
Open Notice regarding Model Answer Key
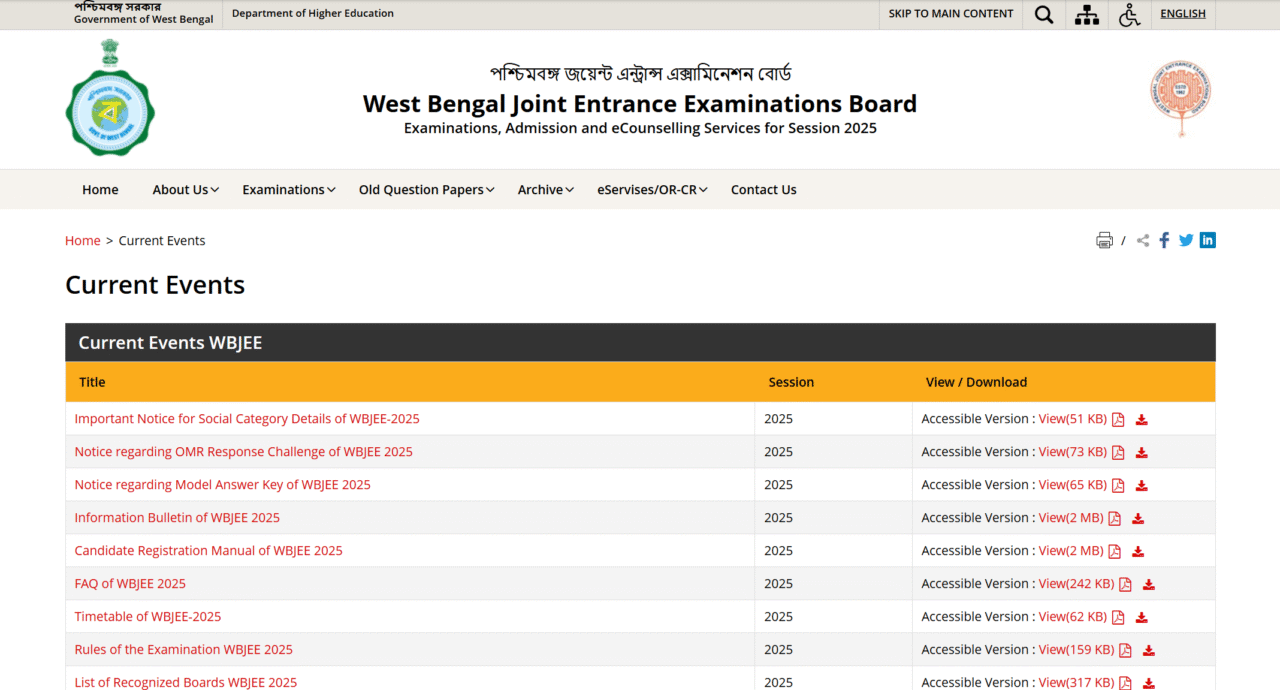point(223,485)
